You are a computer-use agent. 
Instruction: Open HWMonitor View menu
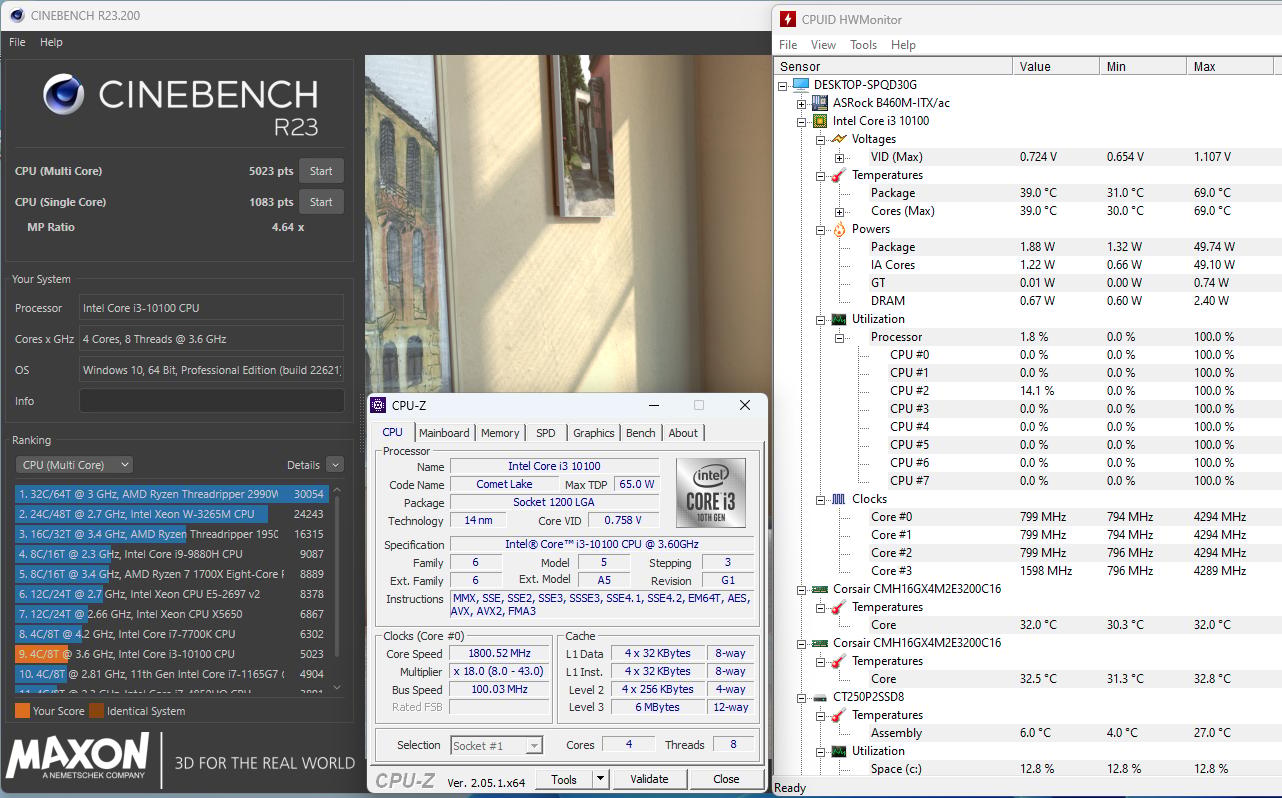tap(823, 45)
